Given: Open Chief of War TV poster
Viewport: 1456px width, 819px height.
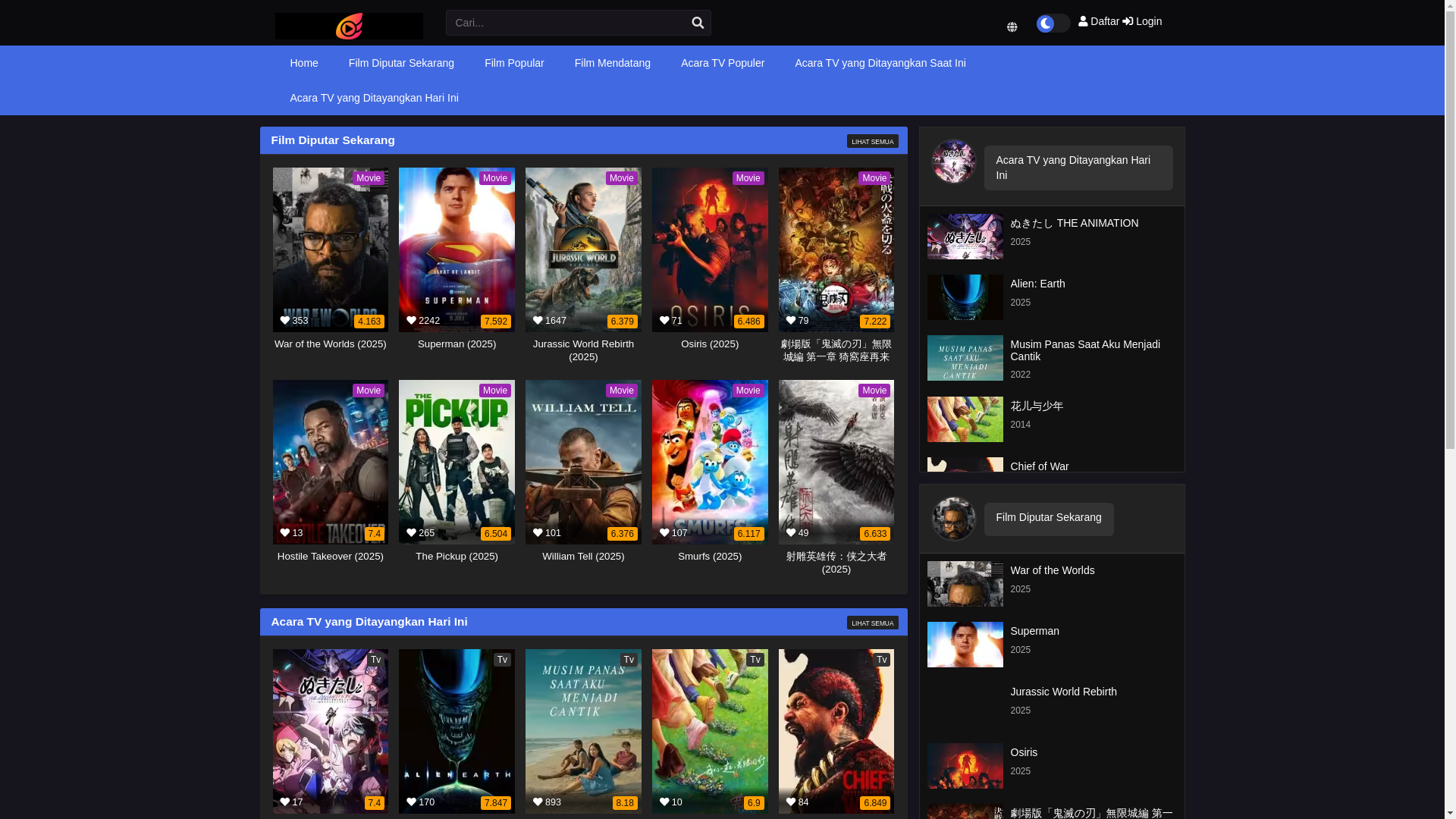Looking at the screenshot, I should [836, 731].
